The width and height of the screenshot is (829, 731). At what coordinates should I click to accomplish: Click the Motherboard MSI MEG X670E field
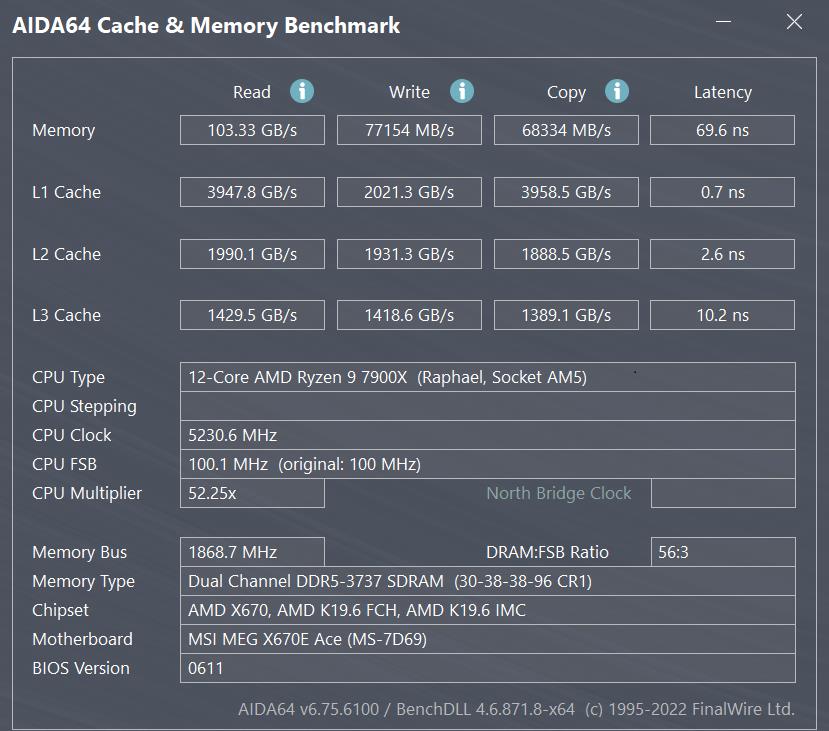tap(487, 639)
